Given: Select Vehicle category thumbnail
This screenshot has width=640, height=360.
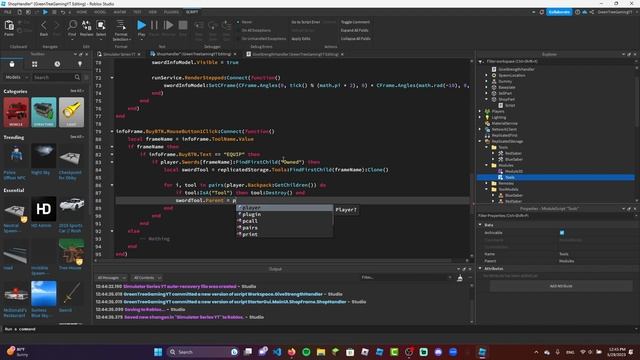Looking at the screenshot, I should click(16, 112).
